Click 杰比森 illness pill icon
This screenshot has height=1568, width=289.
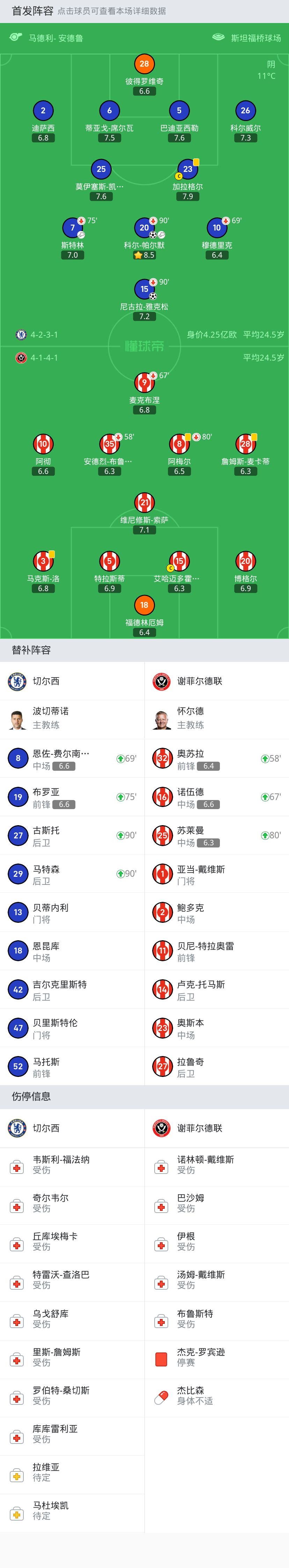(x=162, y=1398)
